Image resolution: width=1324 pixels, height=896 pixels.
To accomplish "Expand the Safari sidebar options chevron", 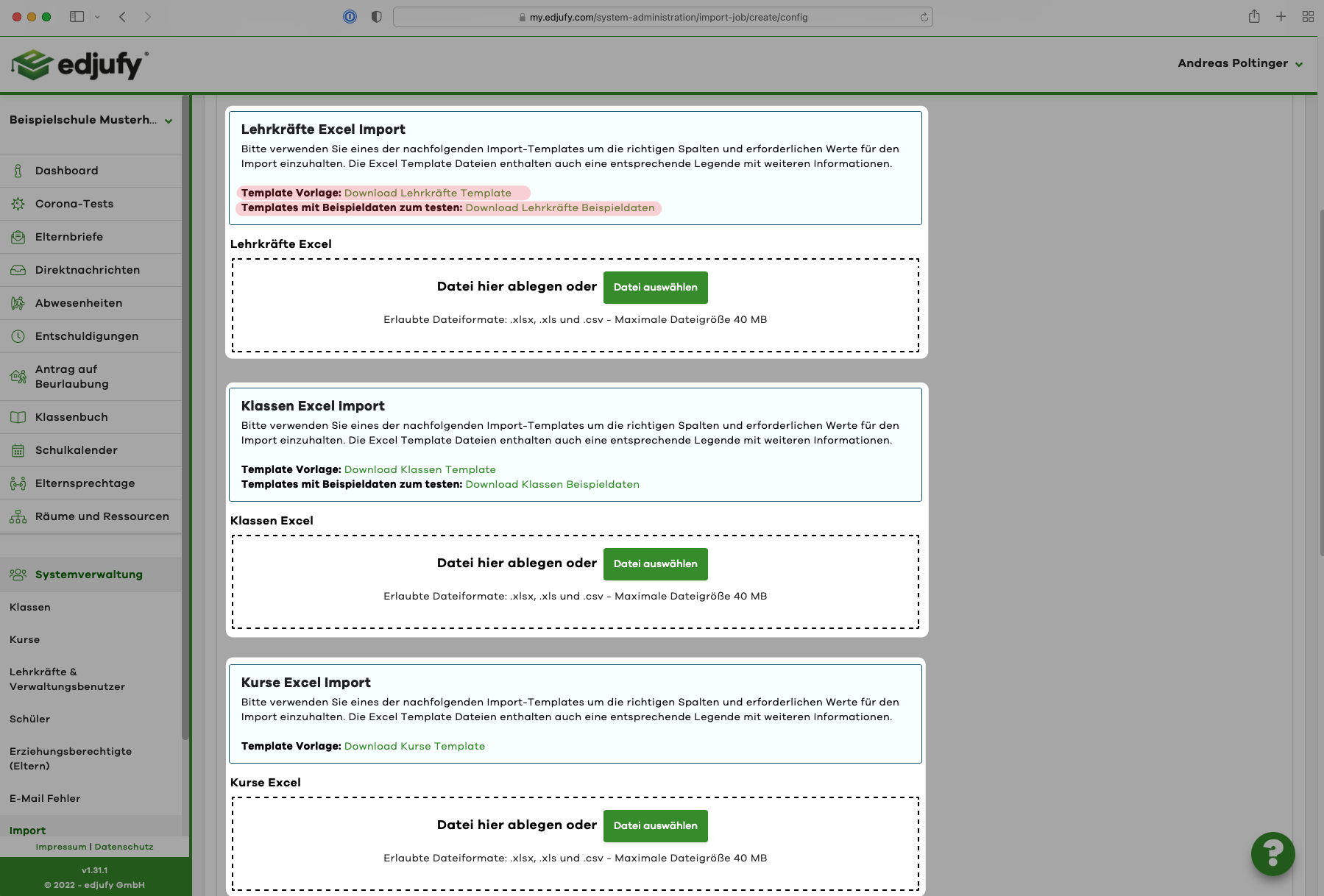I will click(97, 17).
